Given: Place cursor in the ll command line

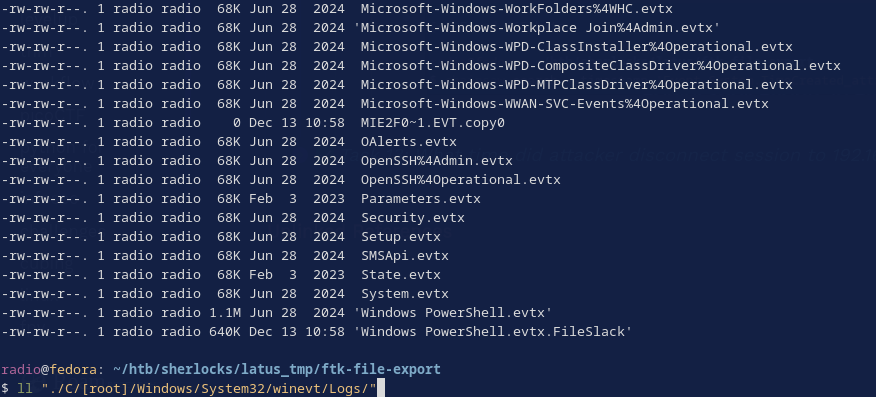Looking at the screenshot, I should coord(197,388).
